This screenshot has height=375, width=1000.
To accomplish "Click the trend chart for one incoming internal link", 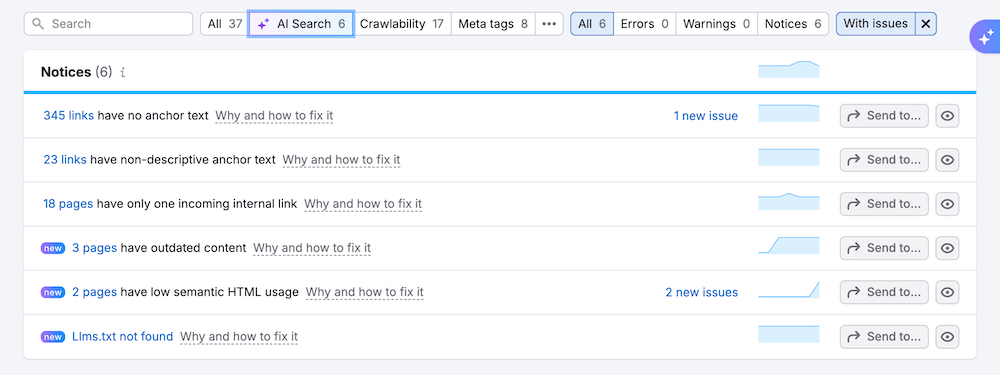I will click(x=789, y=202).
